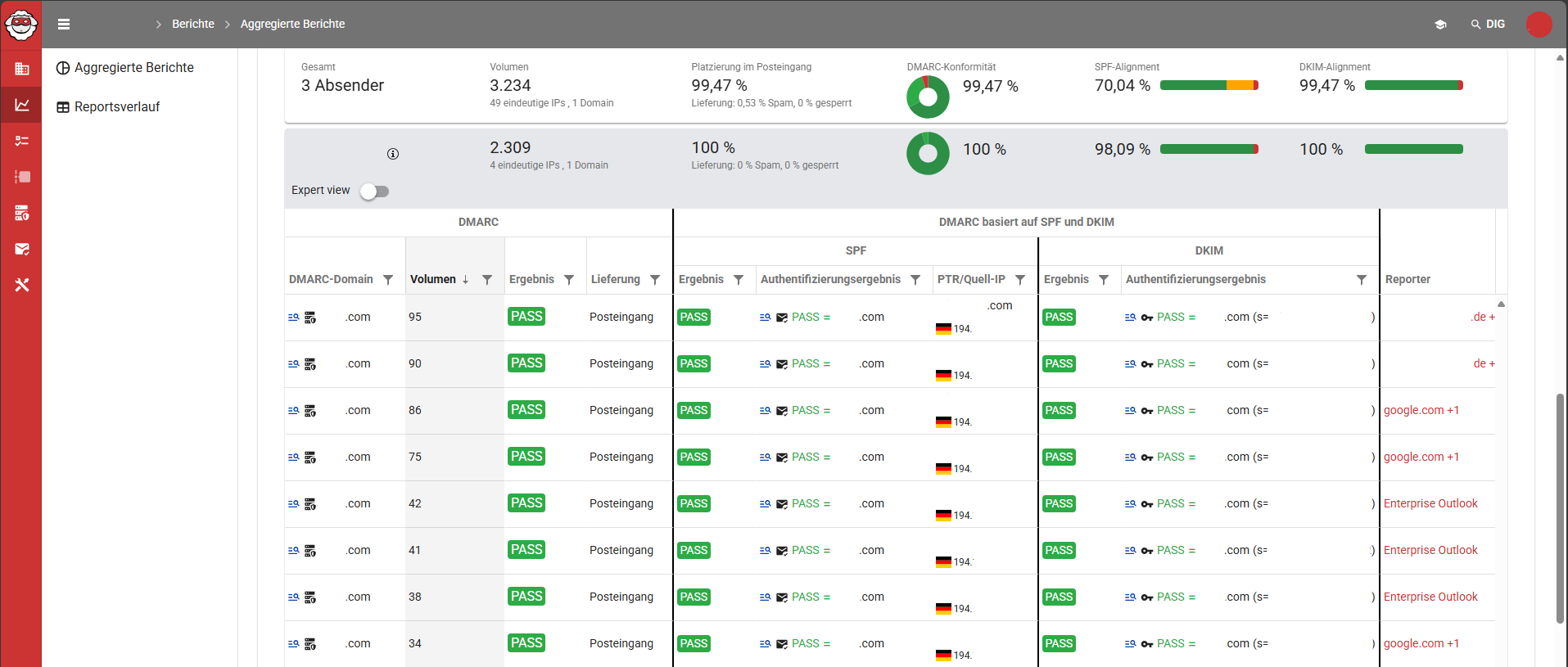Click the Volumen sort arrow
Viewport: 1568px width, 667px height.
point(465,280)
